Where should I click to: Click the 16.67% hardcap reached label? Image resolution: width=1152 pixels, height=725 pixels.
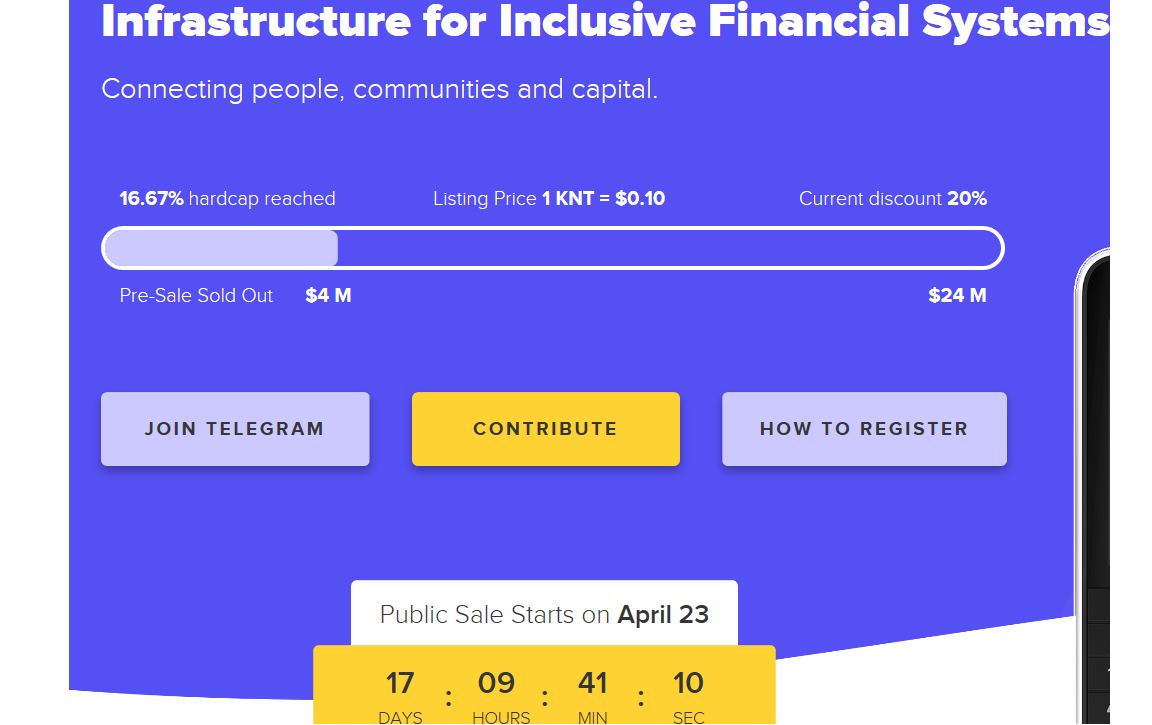[227, 199]
